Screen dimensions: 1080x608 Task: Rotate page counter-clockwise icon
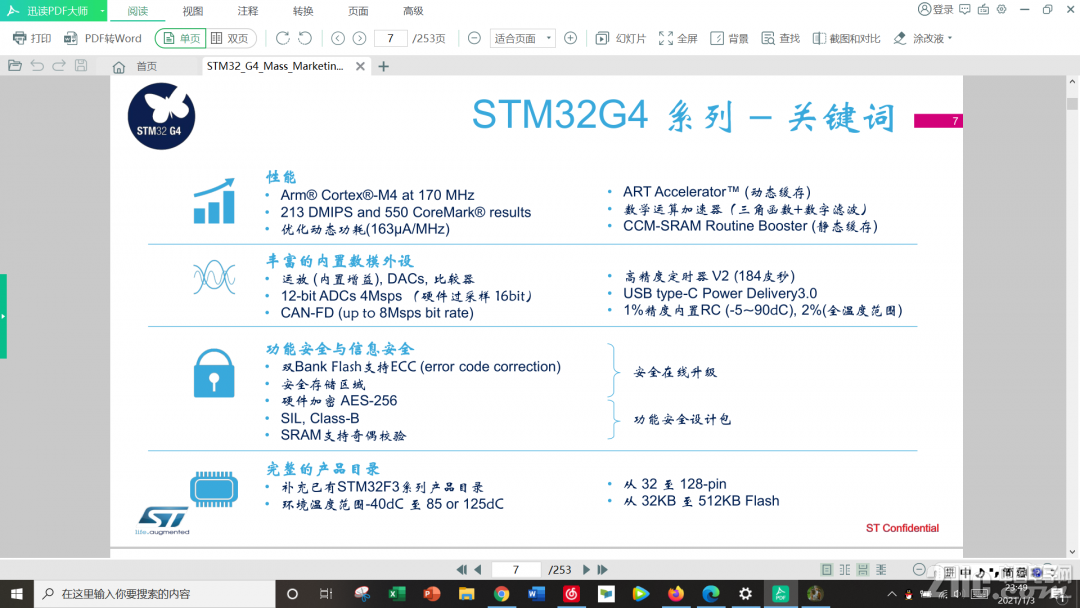pyautogui.click(x=305, y=39)
